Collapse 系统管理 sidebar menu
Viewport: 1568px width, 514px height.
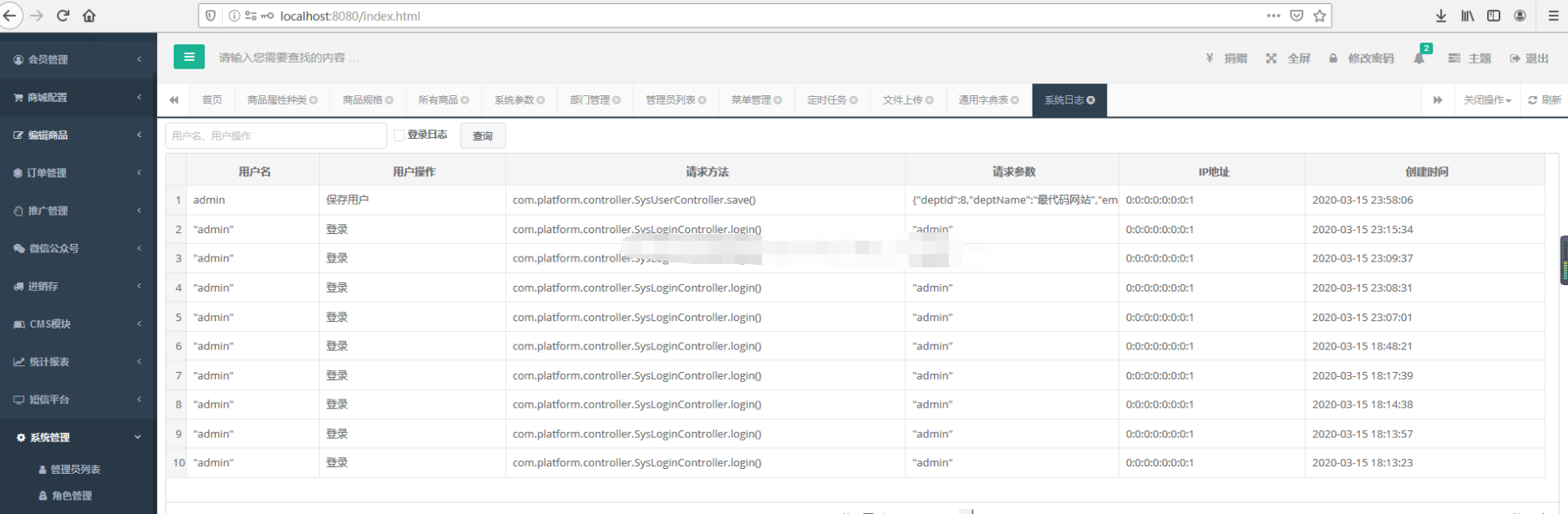click(x=79, y=437)
